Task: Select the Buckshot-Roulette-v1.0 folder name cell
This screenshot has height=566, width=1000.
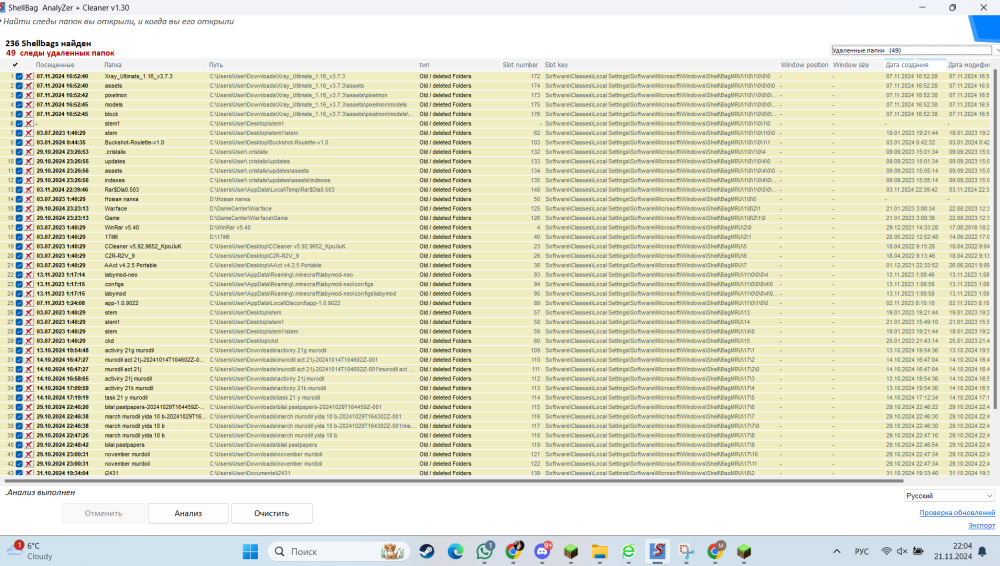Action: click(134, 142)
